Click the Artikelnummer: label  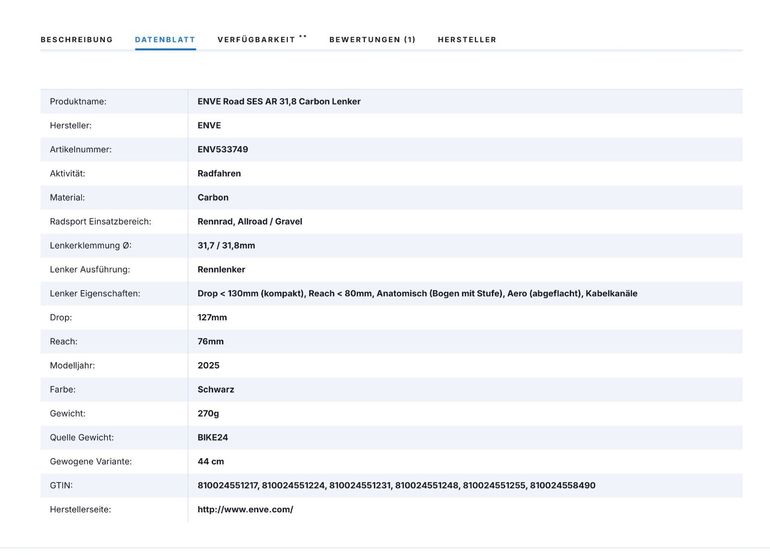(x=81, y=149)
